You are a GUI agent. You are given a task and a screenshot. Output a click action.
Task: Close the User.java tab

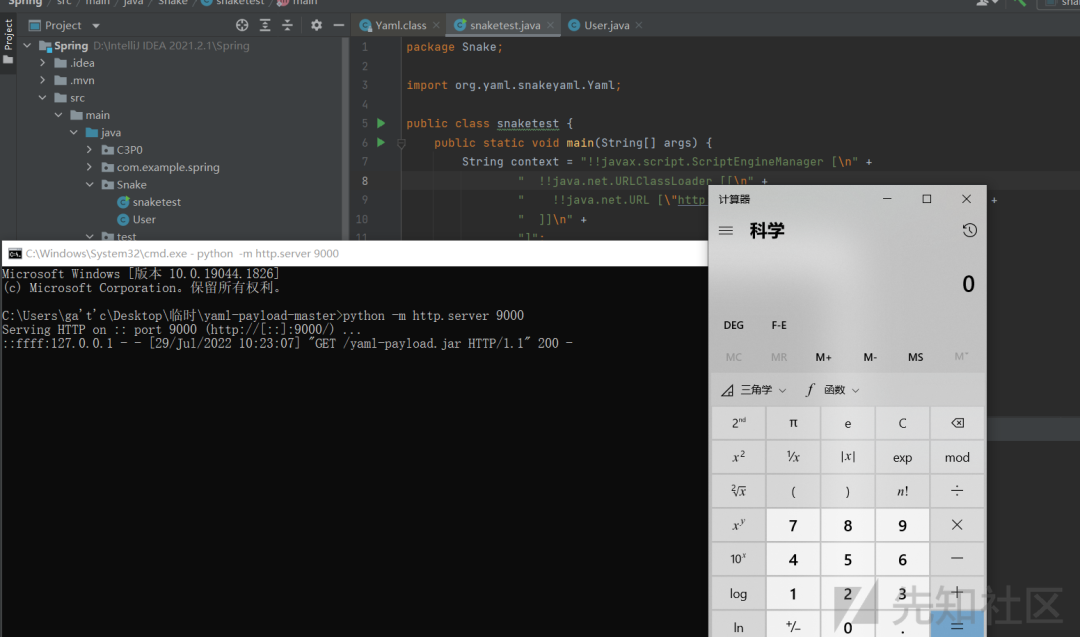coord(639,25)
